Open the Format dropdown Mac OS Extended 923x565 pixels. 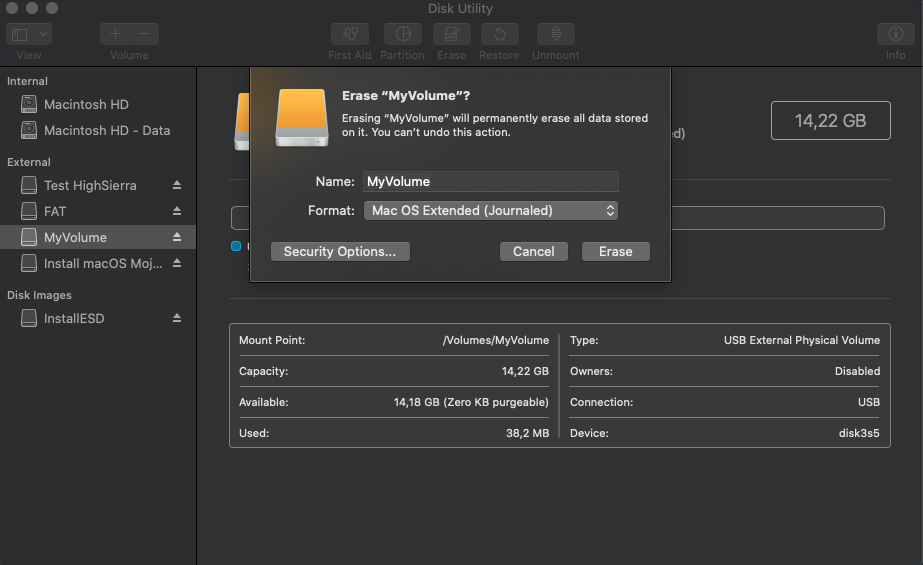coord(491,211)
